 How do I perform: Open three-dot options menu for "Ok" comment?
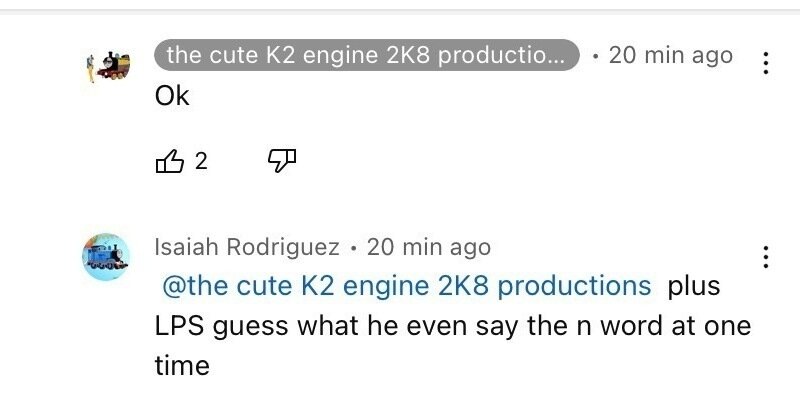click(x=765, y=63)
